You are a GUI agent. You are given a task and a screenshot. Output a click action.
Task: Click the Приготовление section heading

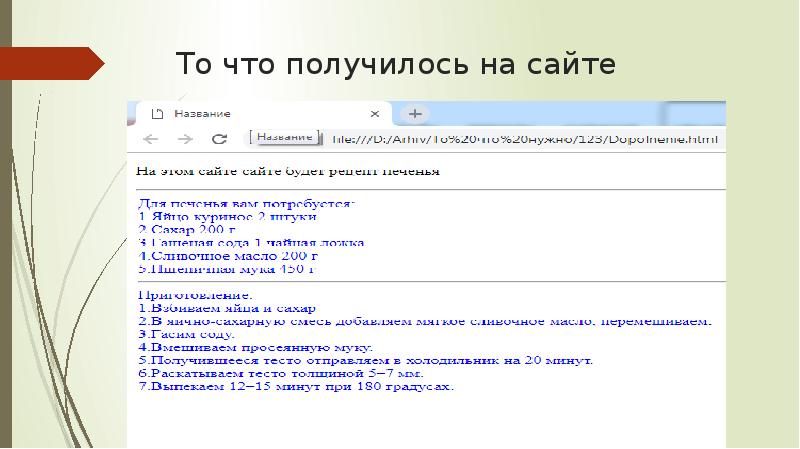[195, 296]
